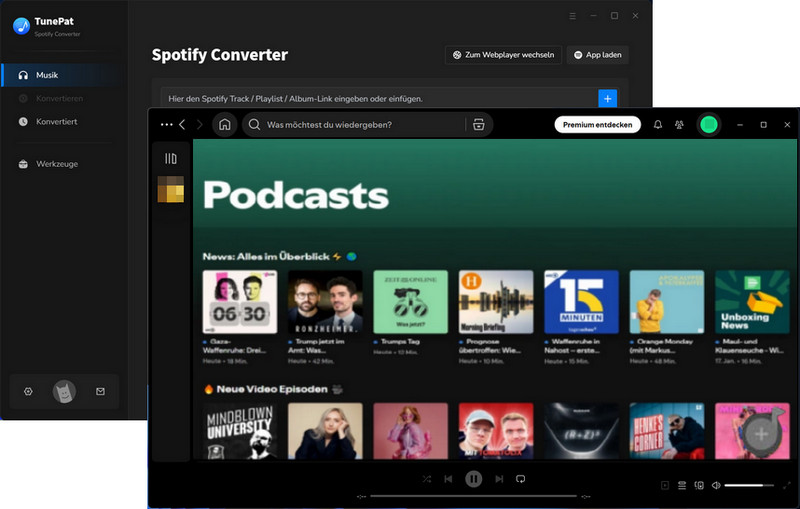Click Zum Webplayer wechseln button
800x509 pixels.
(503, 55)
